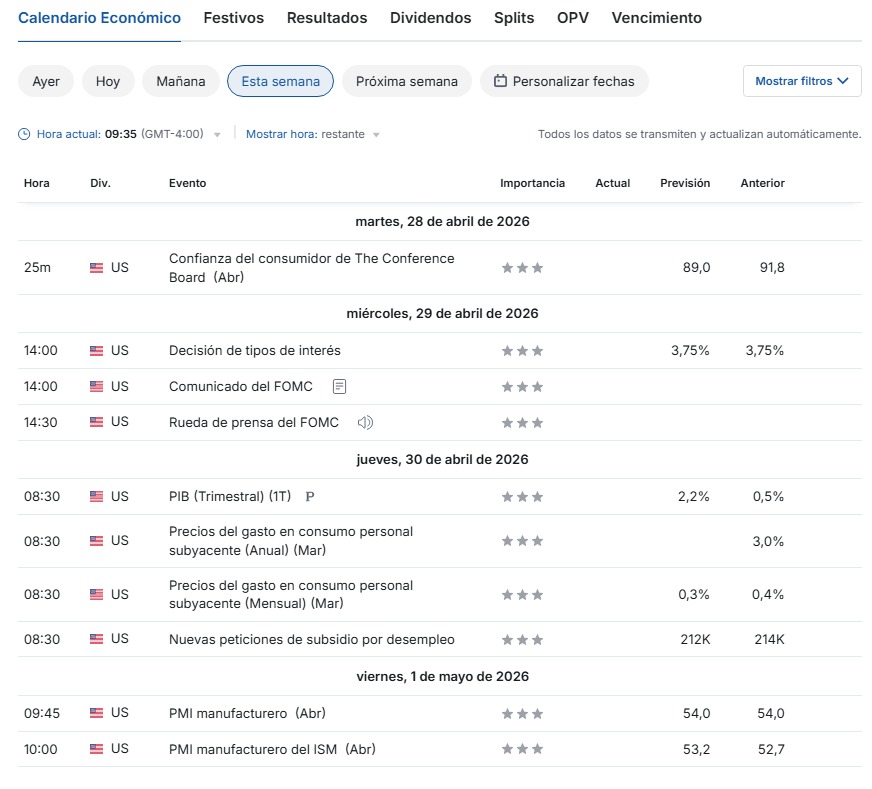Click the document icon beside Comunicado del FOMC
The width and height of the screenshot is (872, 789).
click(339, 386)
